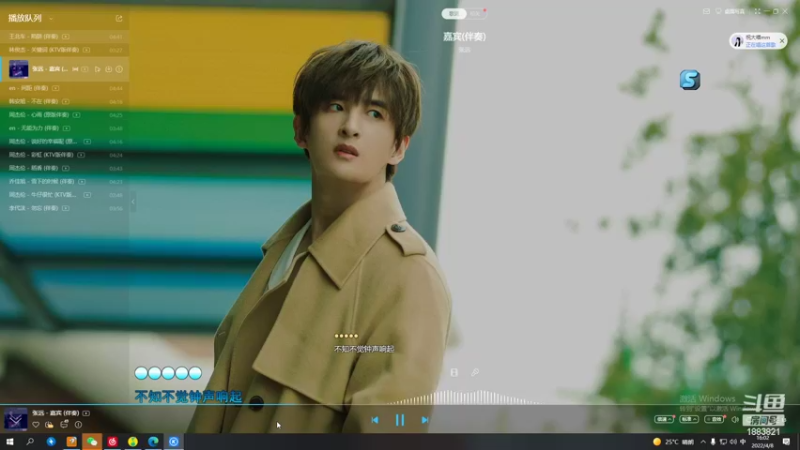Screen dimensions: 800x450
Task: Open the 标准 quality dropdown
Action: tap(689, 419)
